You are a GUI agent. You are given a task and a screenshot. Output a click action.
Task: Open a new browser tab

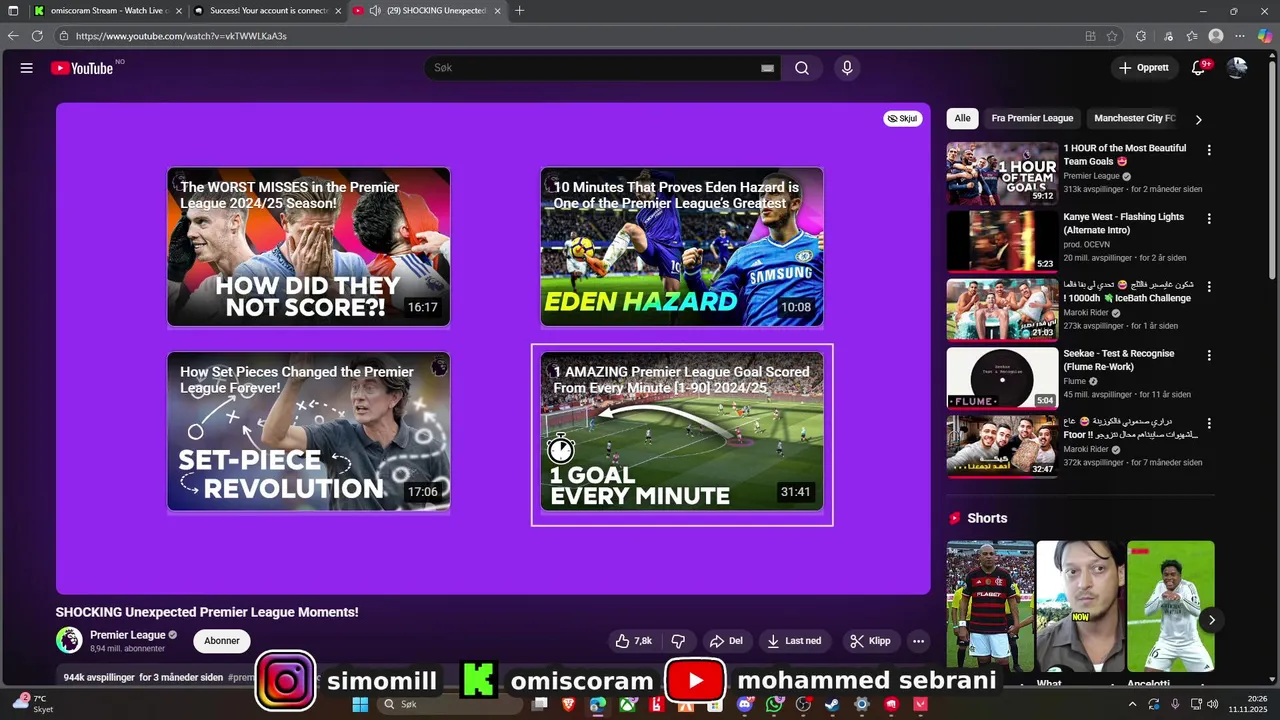[519, 11]
